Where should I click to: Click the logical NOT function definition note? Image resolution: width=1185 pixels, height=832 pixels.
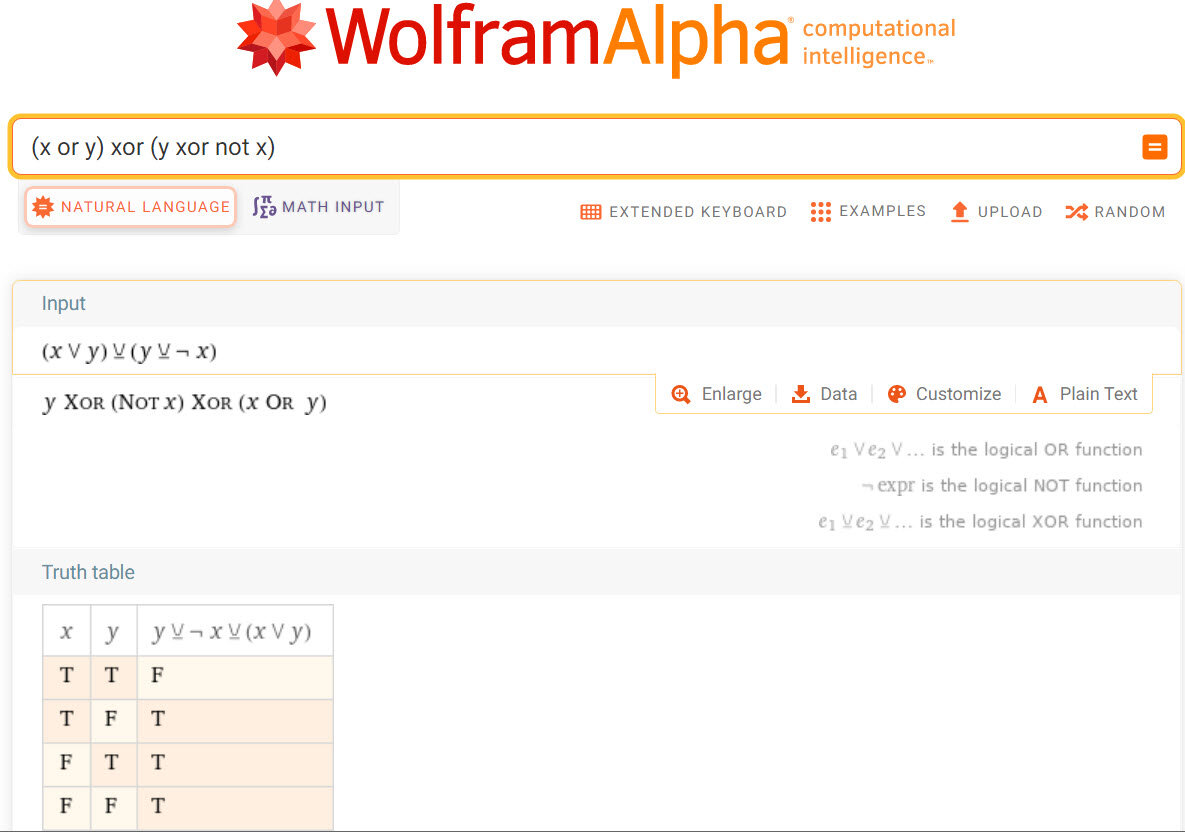[1001, 486]
